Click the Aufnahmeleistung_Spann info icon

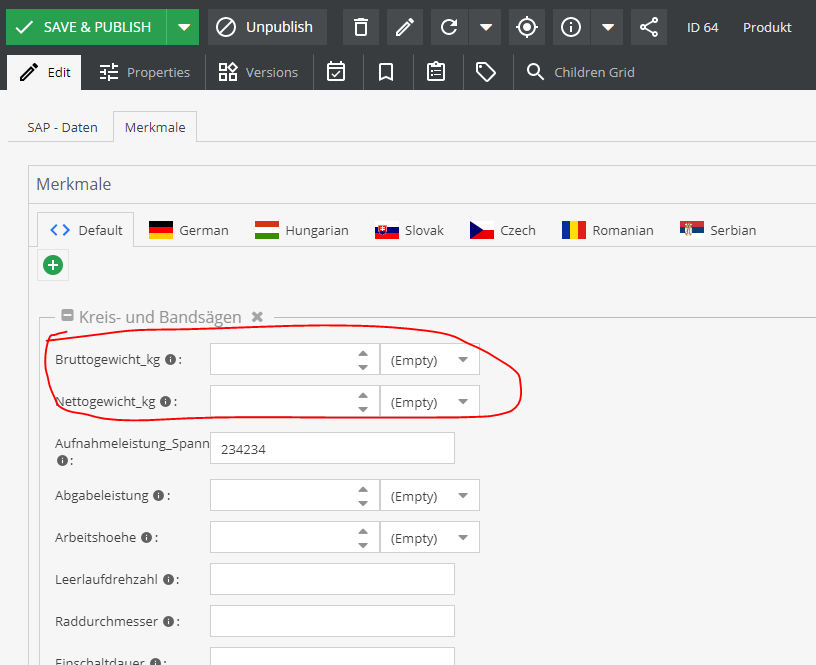pos(62,461)
